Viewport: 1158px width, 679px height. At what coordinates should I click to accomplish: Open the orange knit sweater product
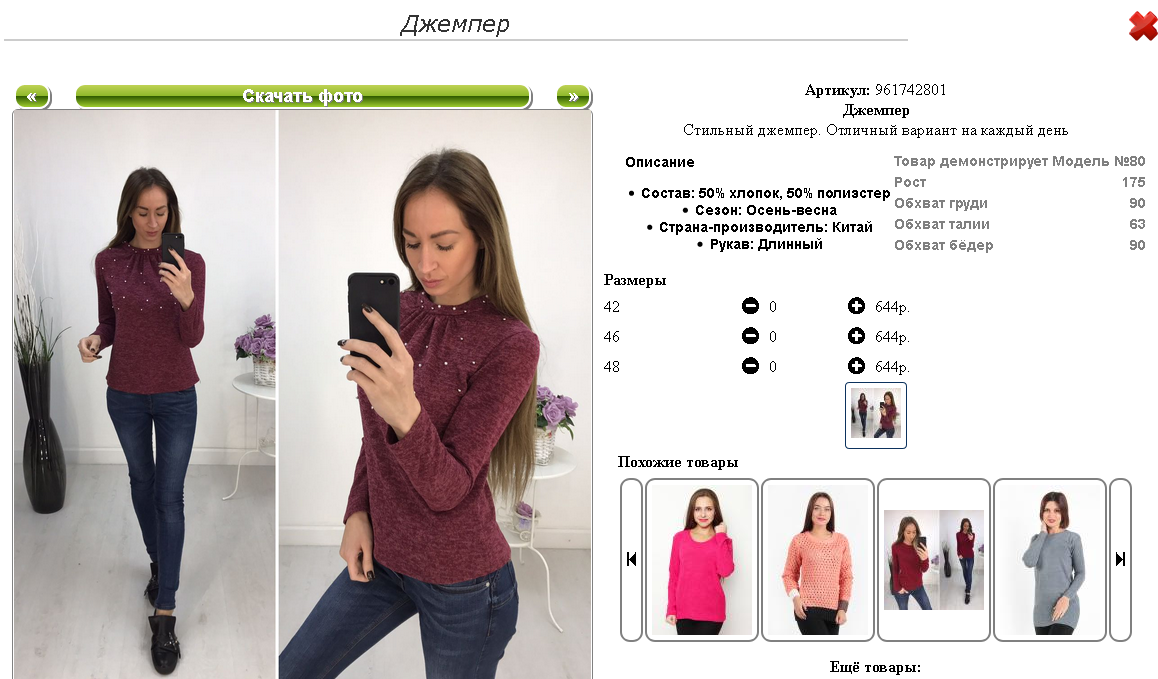click(x=818, y=559)
